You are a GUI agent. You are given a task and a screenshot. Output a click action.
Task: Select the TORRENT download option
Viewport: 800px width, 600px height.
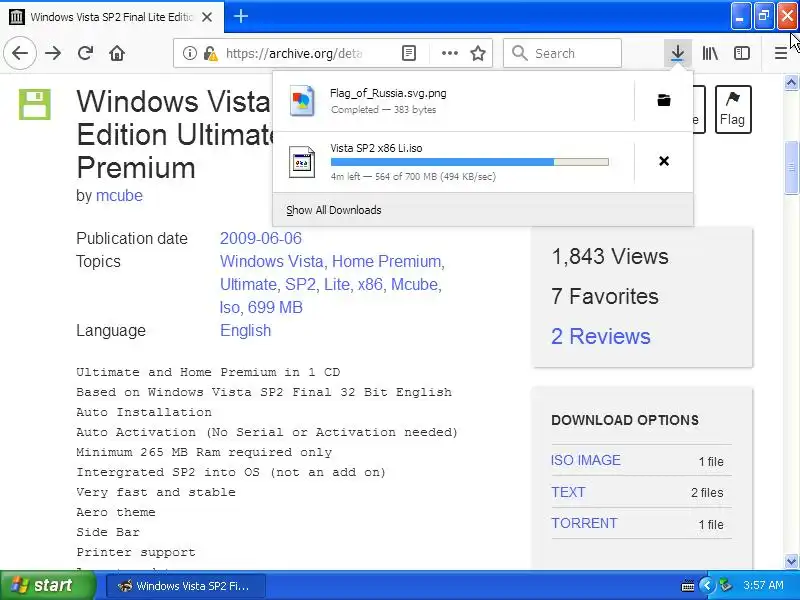coord(584,523)
